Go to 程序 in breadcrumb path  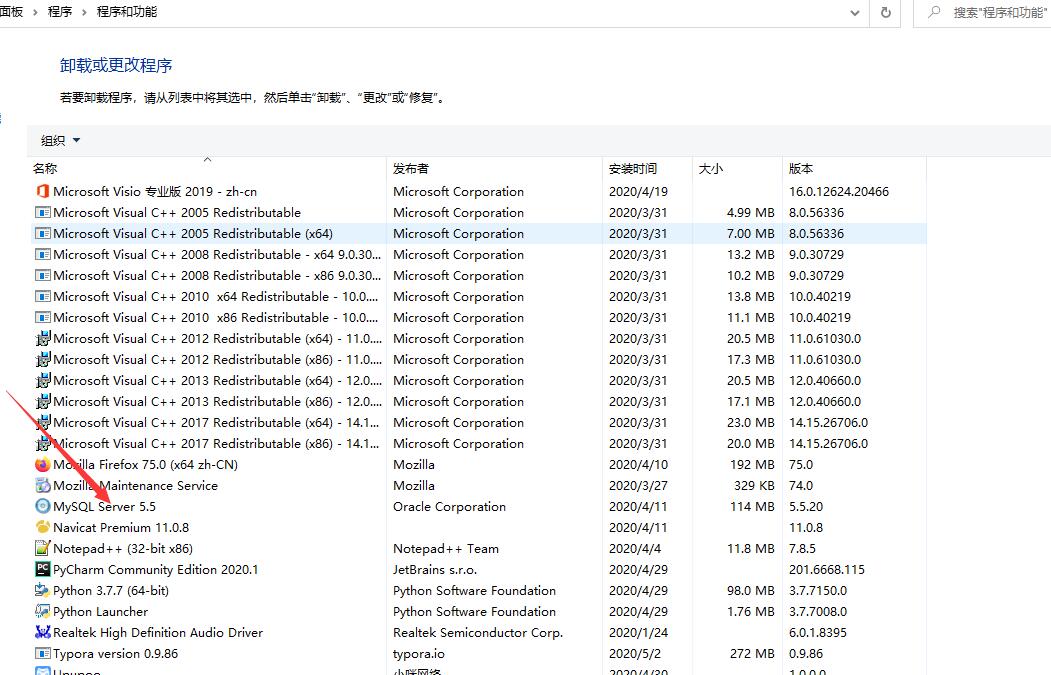pyautogui.click(x=60, y=11)
